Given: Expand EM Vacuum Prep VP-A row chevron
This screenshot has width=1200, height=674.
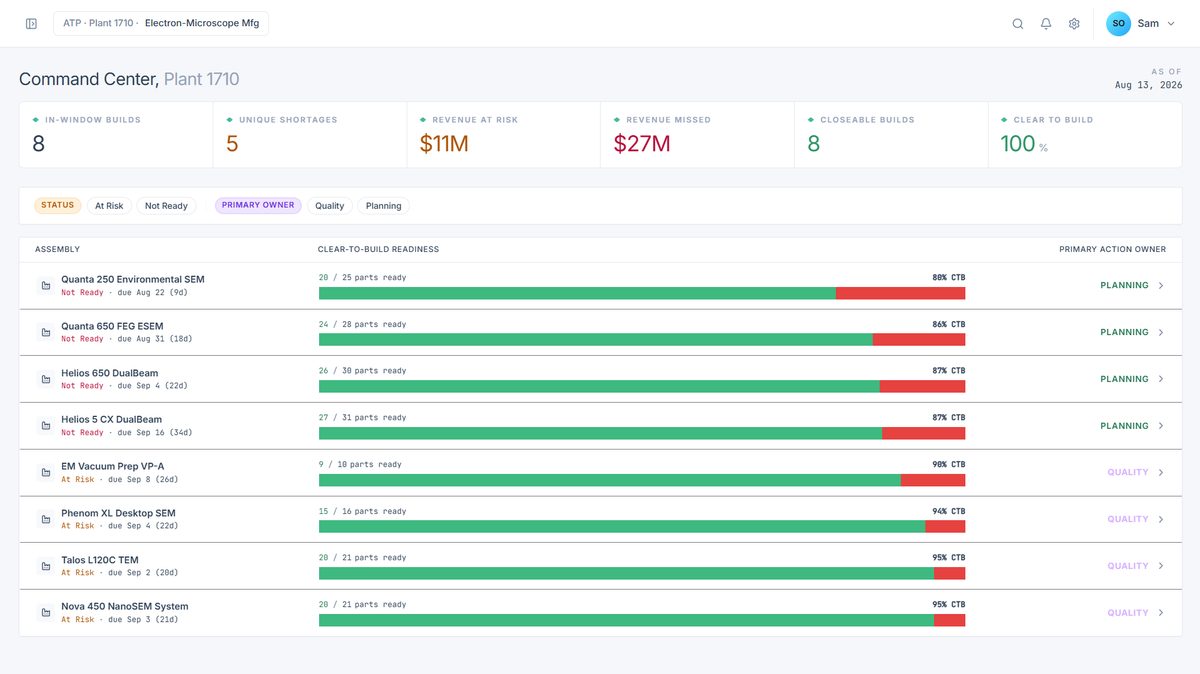Looking at the screenshot, I should coord(1161,473).
